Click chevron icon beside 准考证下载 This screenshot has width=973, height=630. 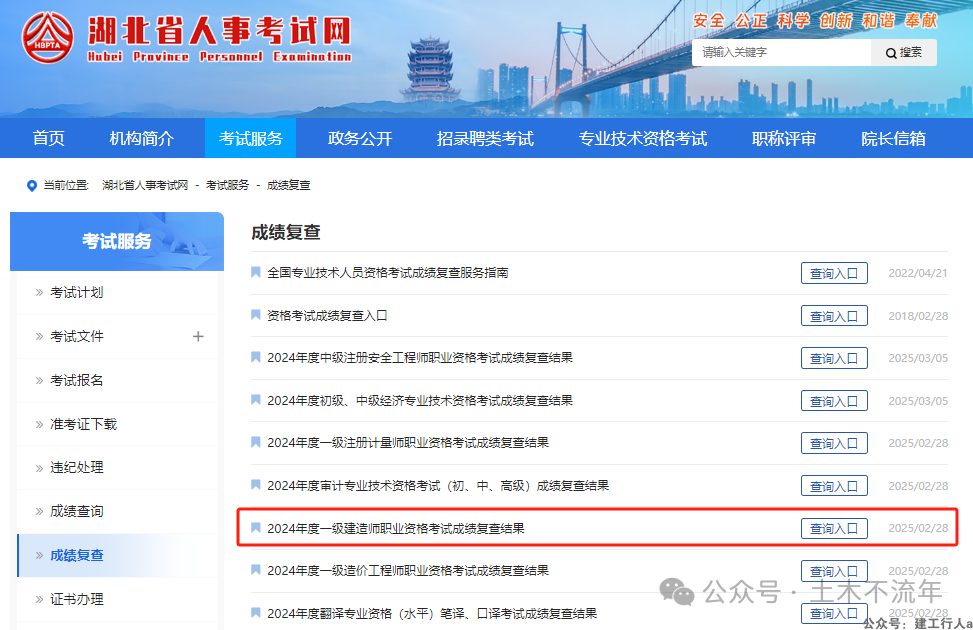pos(39,425)
